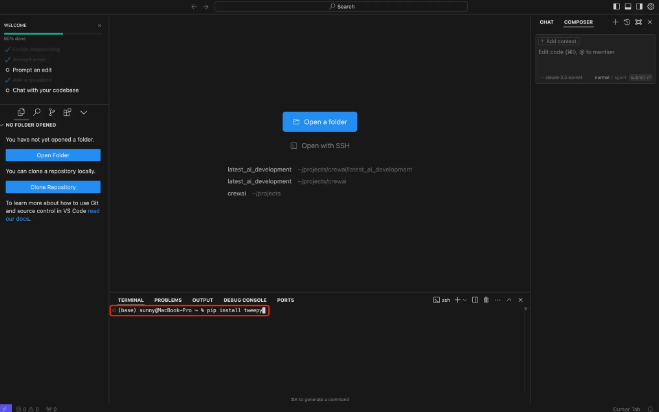Collapse the No Folder Opened section
The width and height of the screenshot is (659, 412).
5,125
